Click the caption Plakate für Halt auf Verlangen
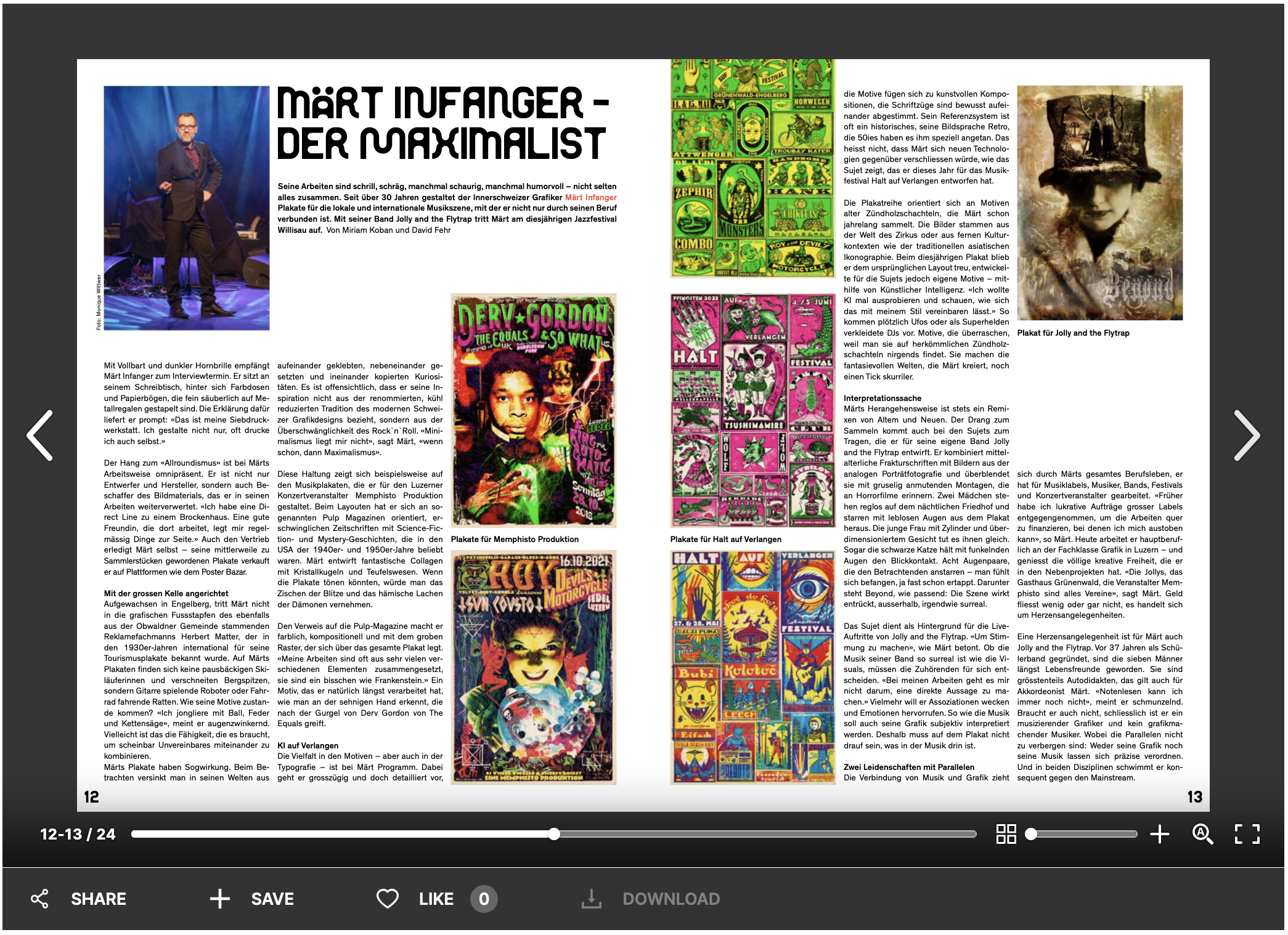Viewport: 1288px width, 935px height. tap(726, 539)
